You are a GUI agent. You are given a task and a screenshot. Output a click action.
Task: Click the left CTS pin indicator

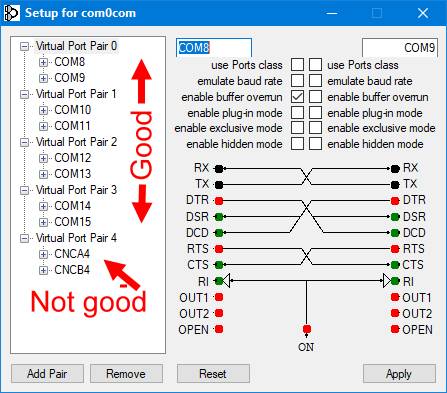pos(219,265)
